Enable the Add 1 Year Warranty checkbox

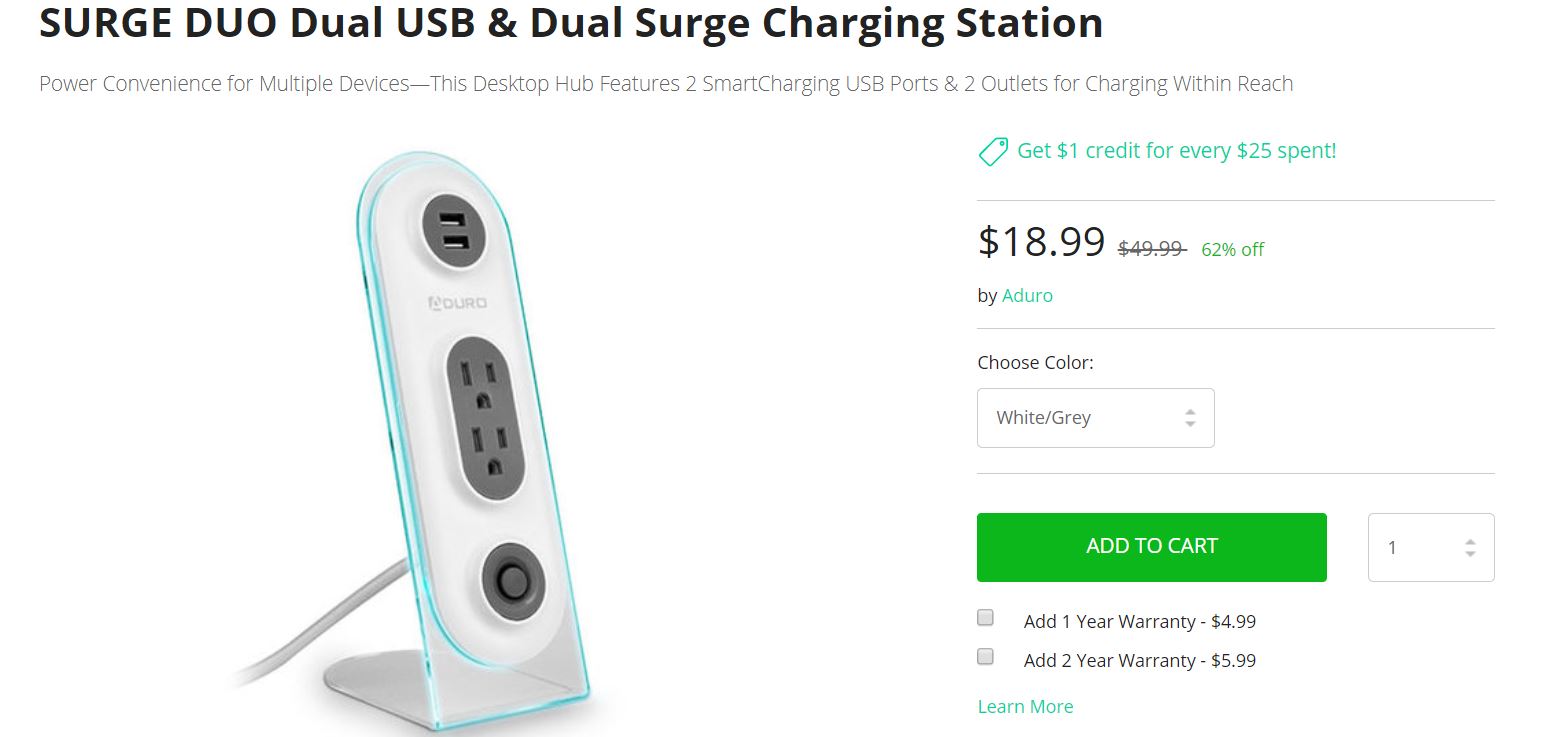pyautogui.click(x=986, y=618)
